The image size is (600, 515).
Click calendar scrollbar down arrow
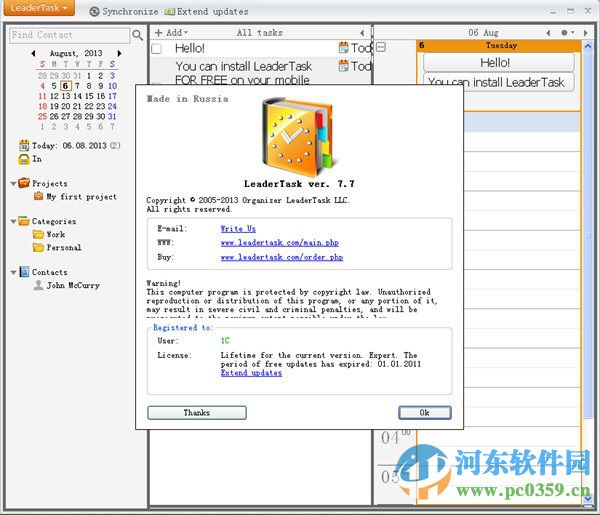(588, 499)
